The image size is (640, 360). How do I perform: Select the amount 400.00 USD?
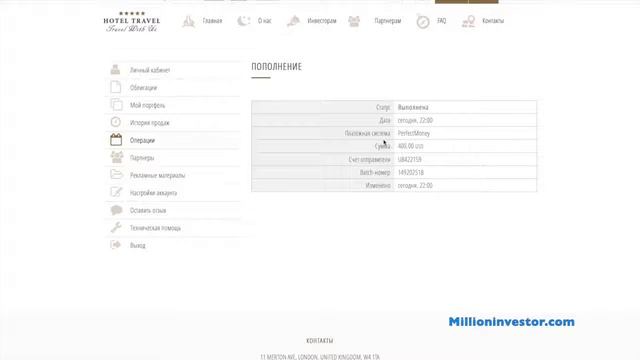click(x=411, y=146)
